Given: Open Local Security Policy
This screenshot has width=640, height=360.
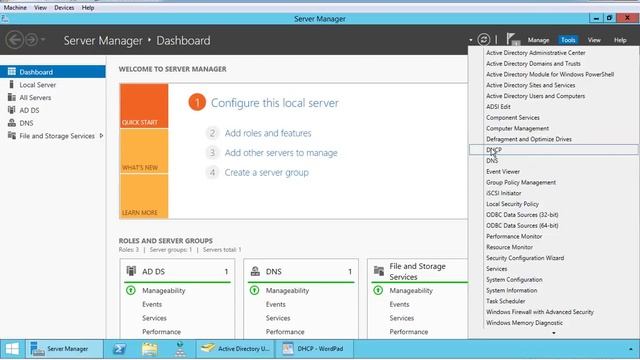Looking at the screenshot, I should click(x=512, y=204).
